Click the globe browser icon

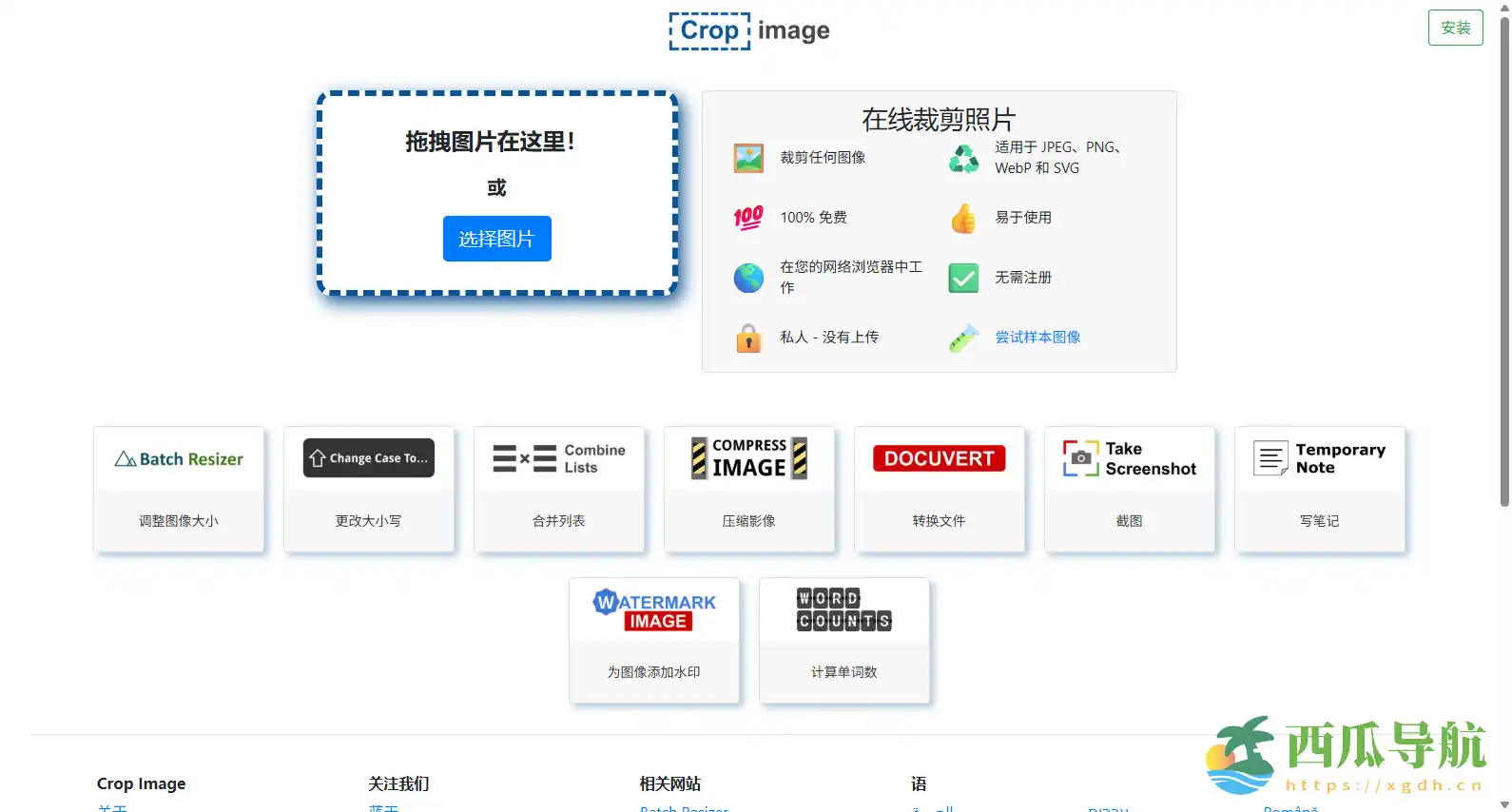[748, 278]
